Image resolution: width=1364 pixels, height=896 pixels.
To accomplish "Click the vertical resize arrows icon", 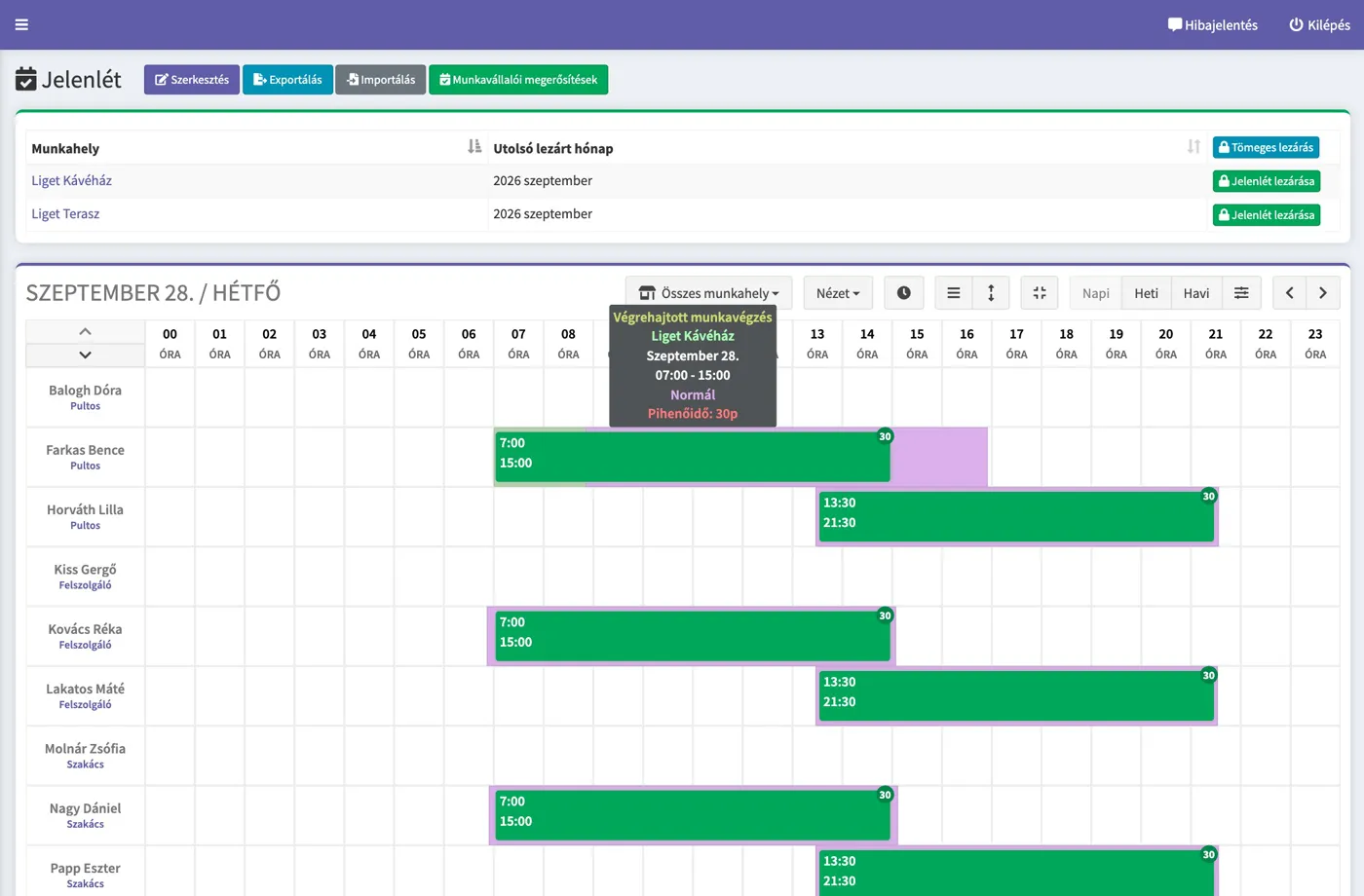I will (x=991, y=293).
